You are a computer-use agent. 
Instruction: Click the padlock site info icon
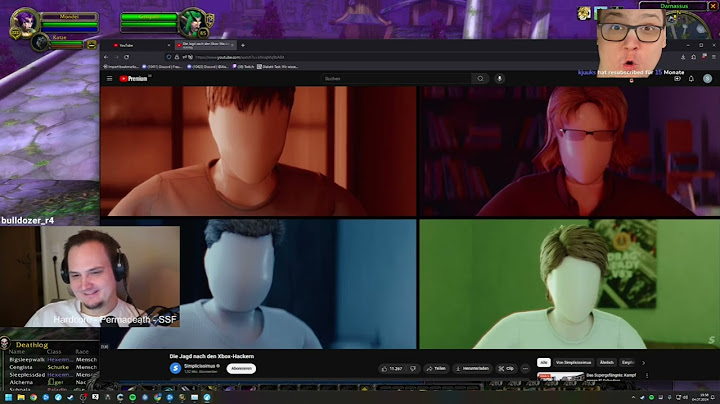(x=177, y=57)
